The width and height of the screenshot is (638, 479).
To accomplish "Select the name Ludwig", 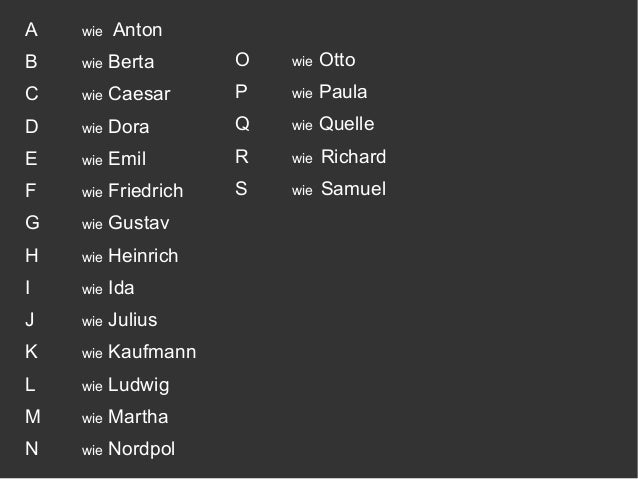I will [138, 385].
